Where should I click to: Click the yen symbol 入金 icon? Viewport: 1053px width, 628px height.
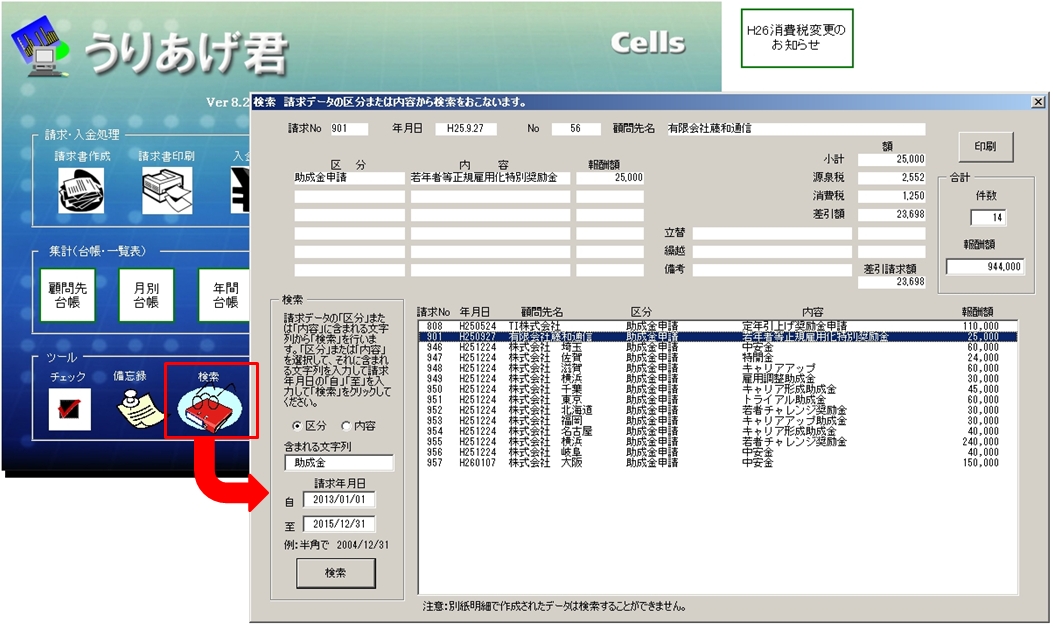tap(240, 185)
